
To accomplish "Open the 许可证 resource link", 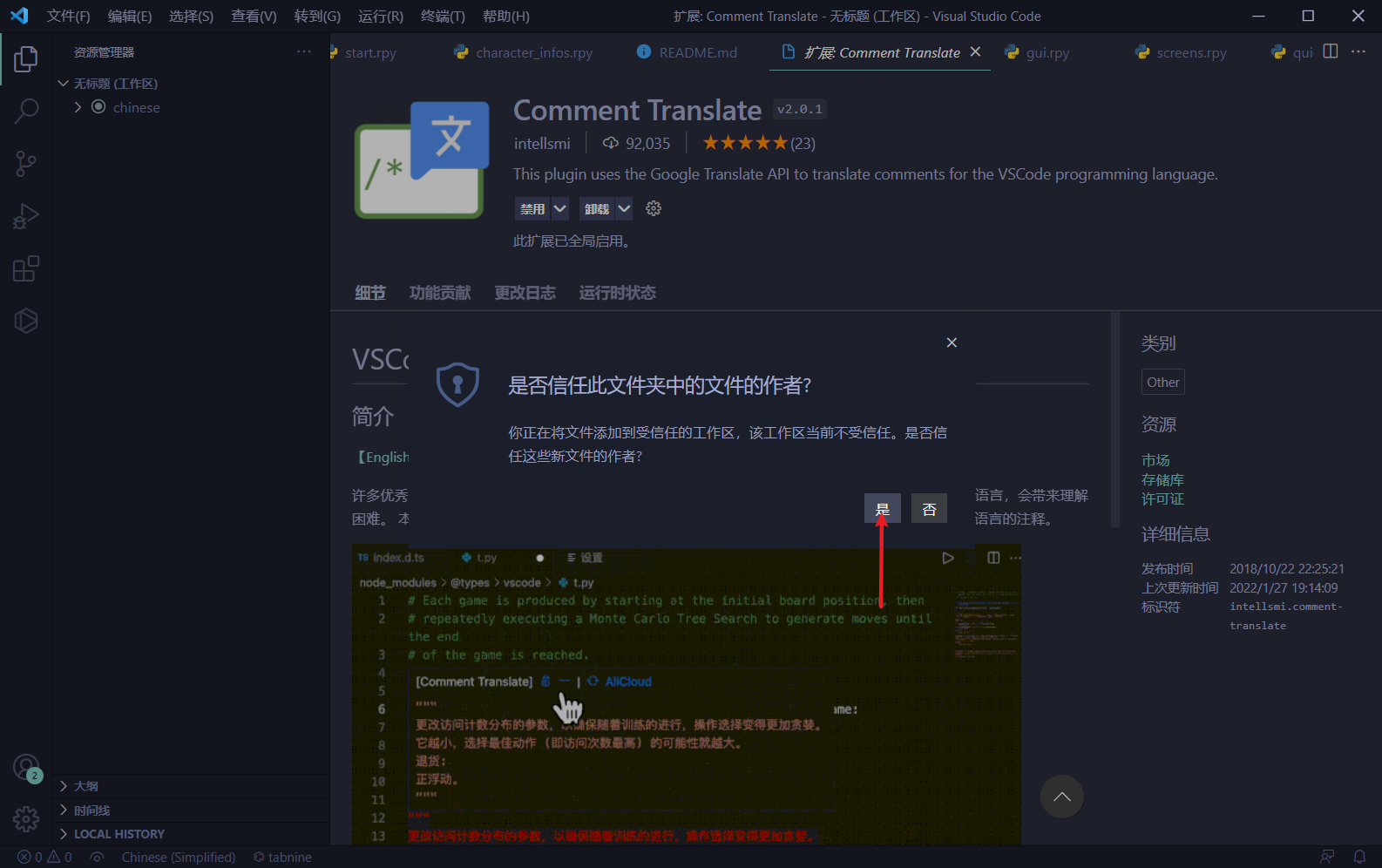I will point(1162,499).
